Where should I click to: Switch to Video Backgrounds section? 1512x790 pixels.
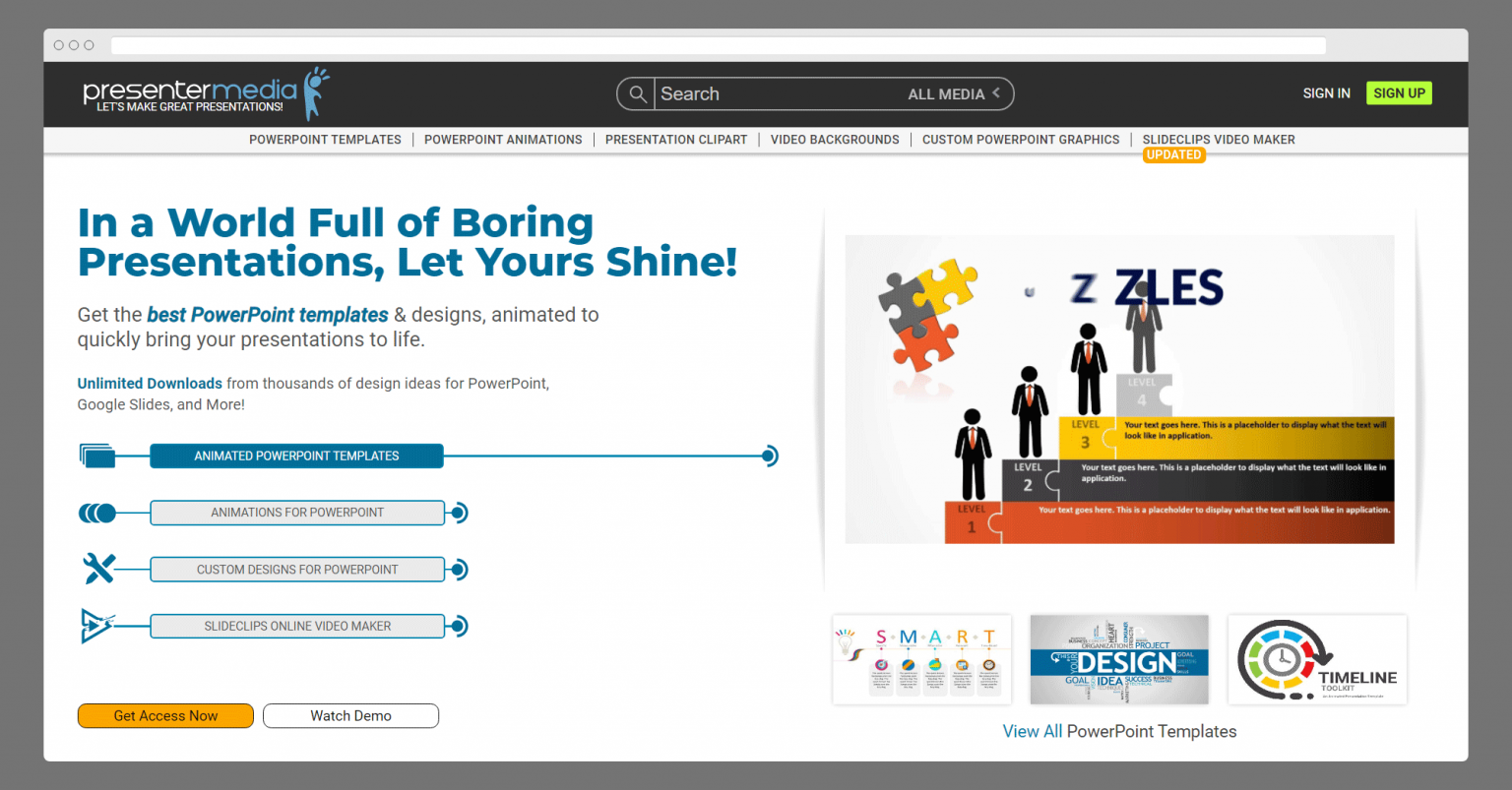[834, 139]
